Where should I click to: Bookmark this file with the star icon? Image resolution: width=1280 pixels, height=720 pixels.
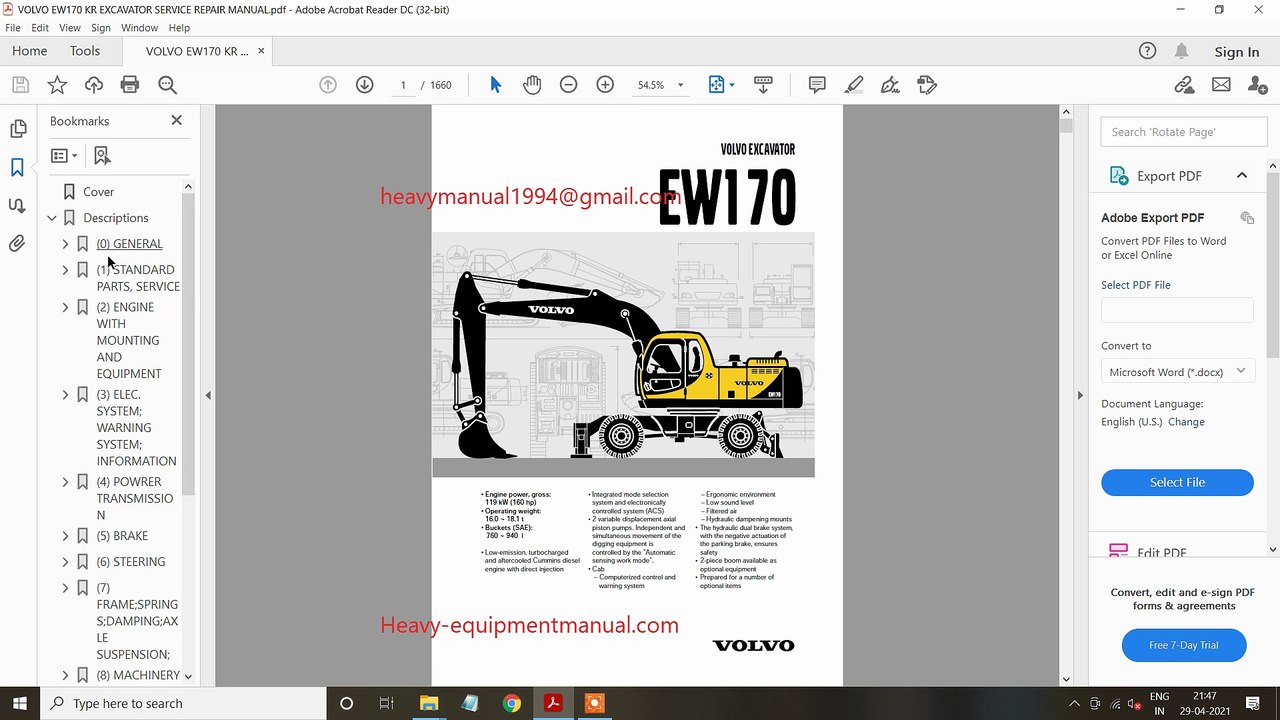(57, 85)
